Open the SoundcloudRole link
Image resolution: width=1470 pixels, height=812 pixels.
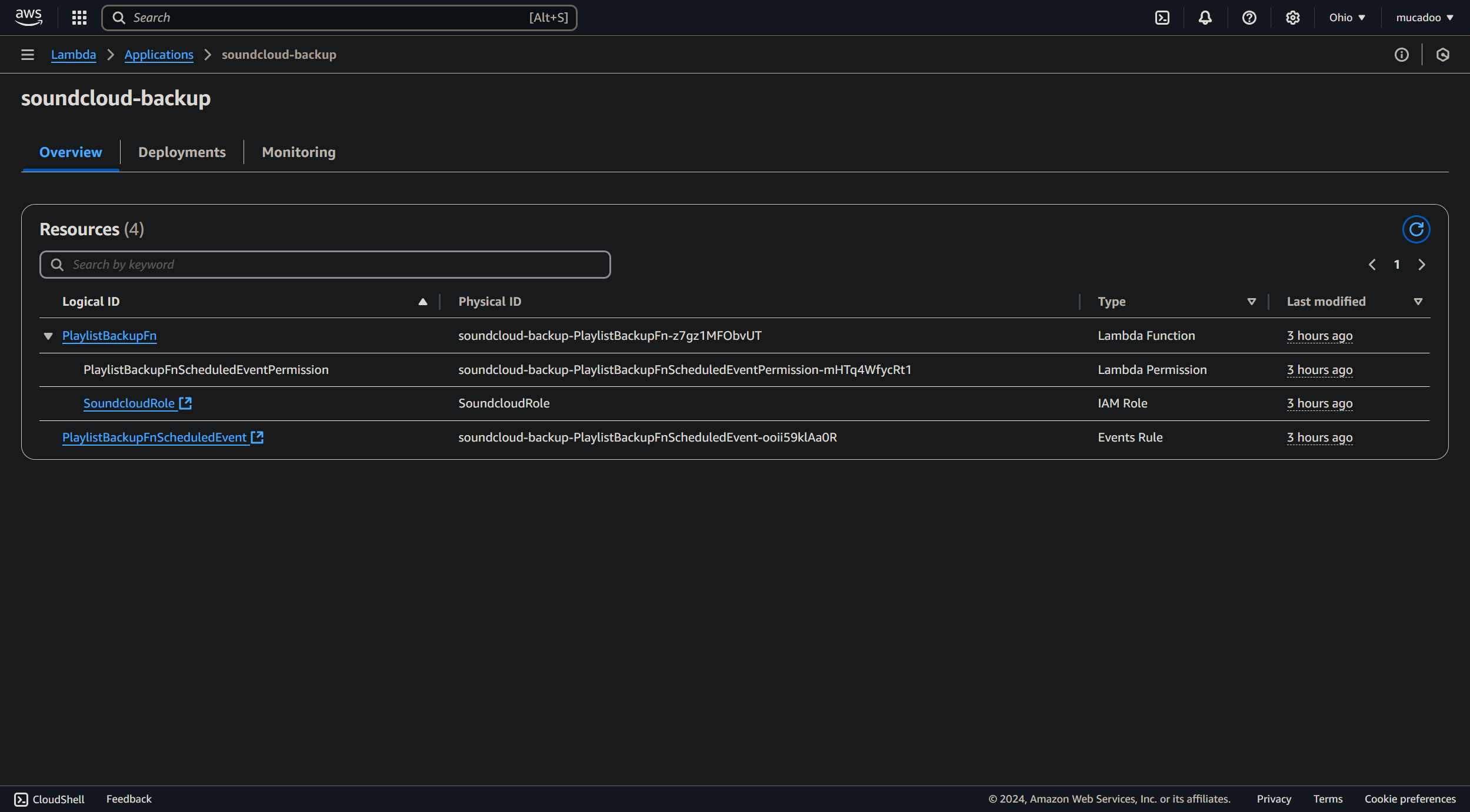click(129, 403)
